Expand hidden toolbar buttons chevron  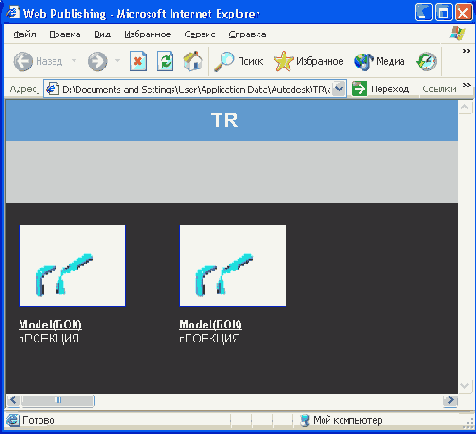tap(466, 51)
